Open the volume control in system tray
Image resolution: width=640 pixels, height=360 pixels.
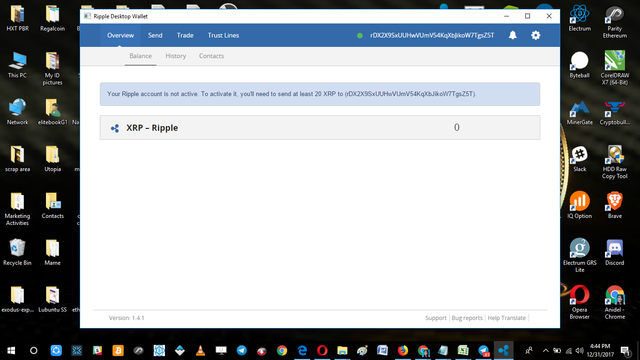coord(579,351)
